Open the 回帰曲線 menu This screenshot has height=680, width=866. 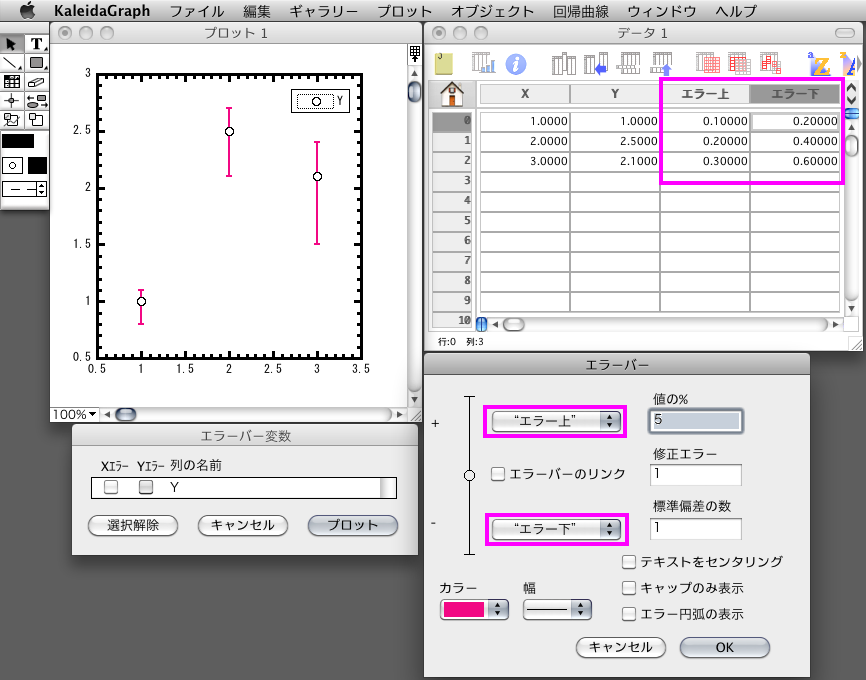tap(580, 10)
